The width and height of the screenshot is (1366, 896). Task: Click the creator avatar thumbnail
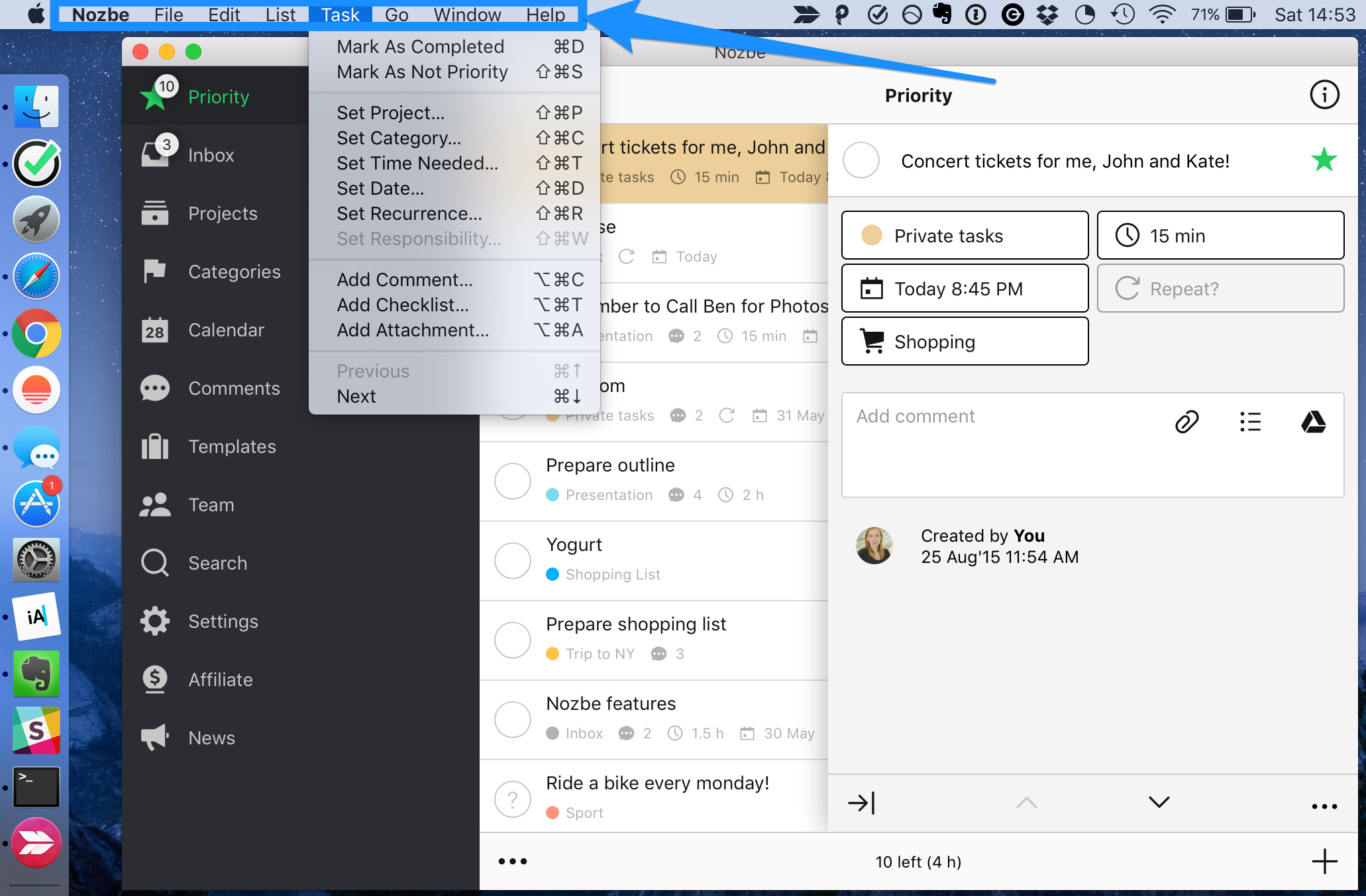tap(874, 546)
